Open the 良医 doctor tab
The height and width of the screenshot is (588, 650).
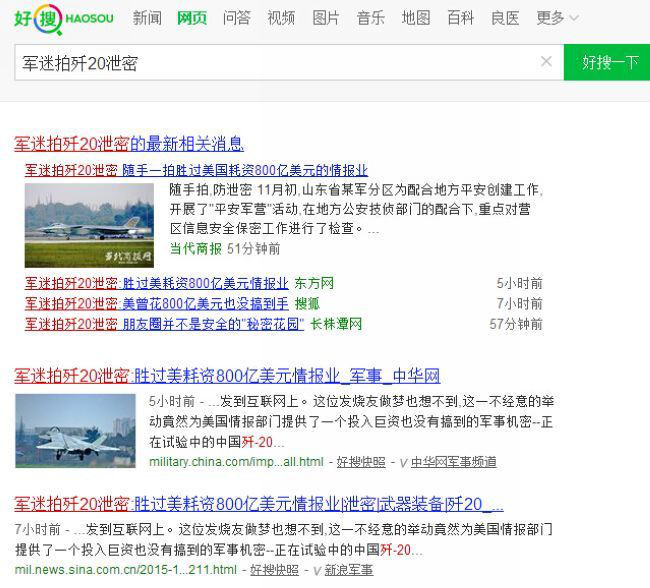click(x=505, y=18)
